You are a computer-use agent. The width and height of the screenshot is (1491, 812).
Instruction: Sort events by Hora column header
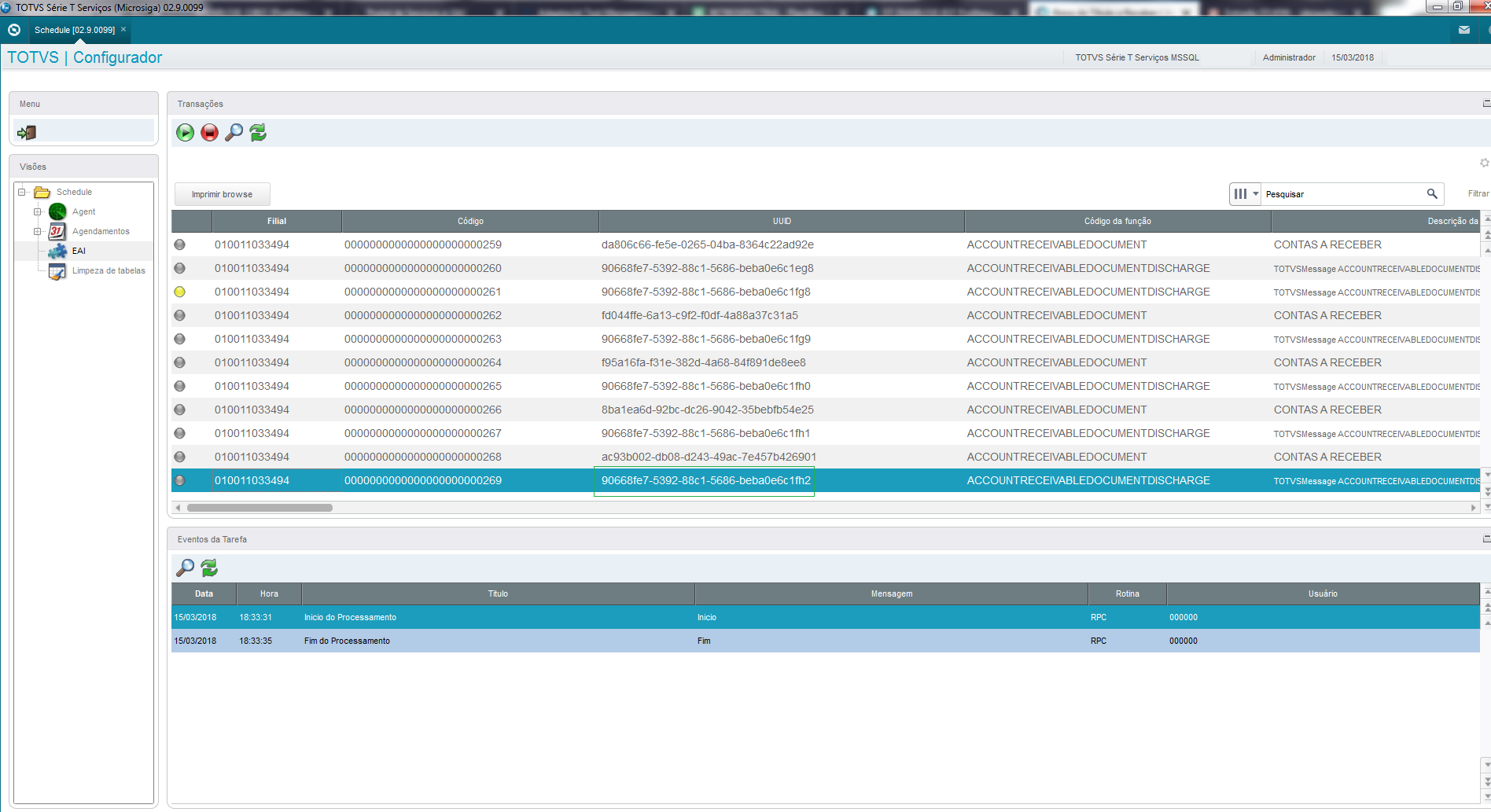pyautogui.click(x=269, y=593)
